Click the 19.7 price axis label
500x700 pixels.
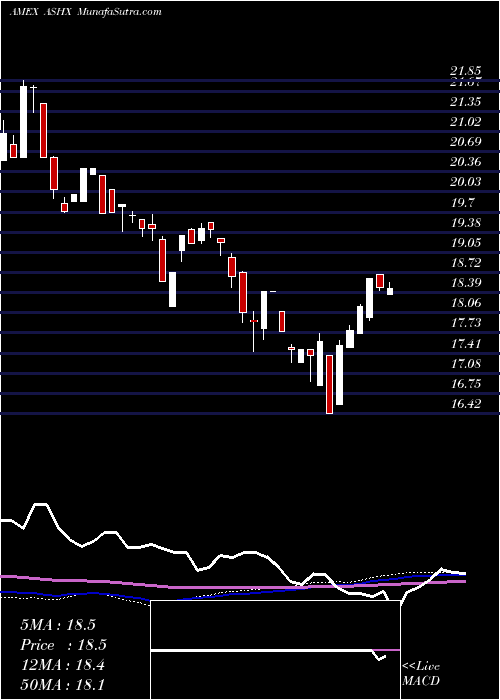[462, 203]
